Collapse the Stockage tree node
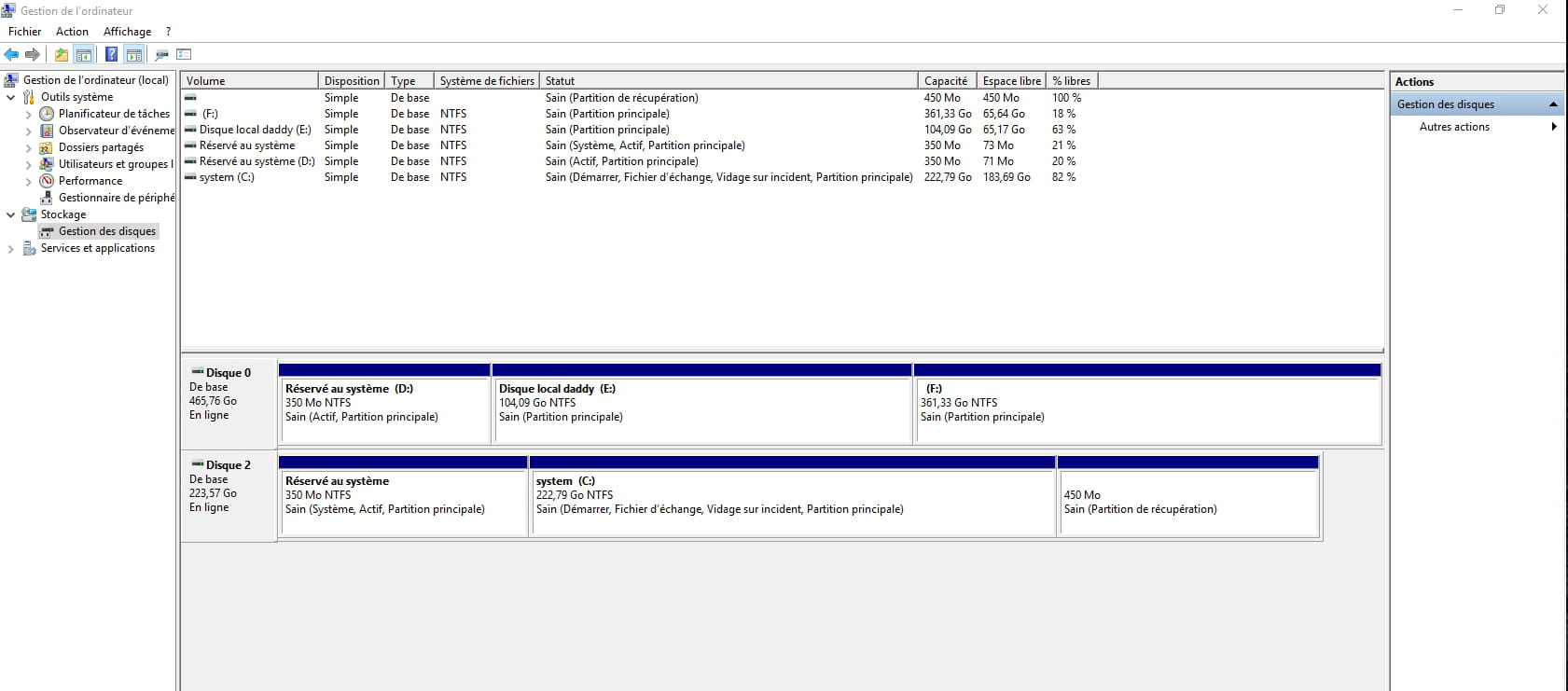This screenshot has width=1568, height=691. (x=11, y=214)
